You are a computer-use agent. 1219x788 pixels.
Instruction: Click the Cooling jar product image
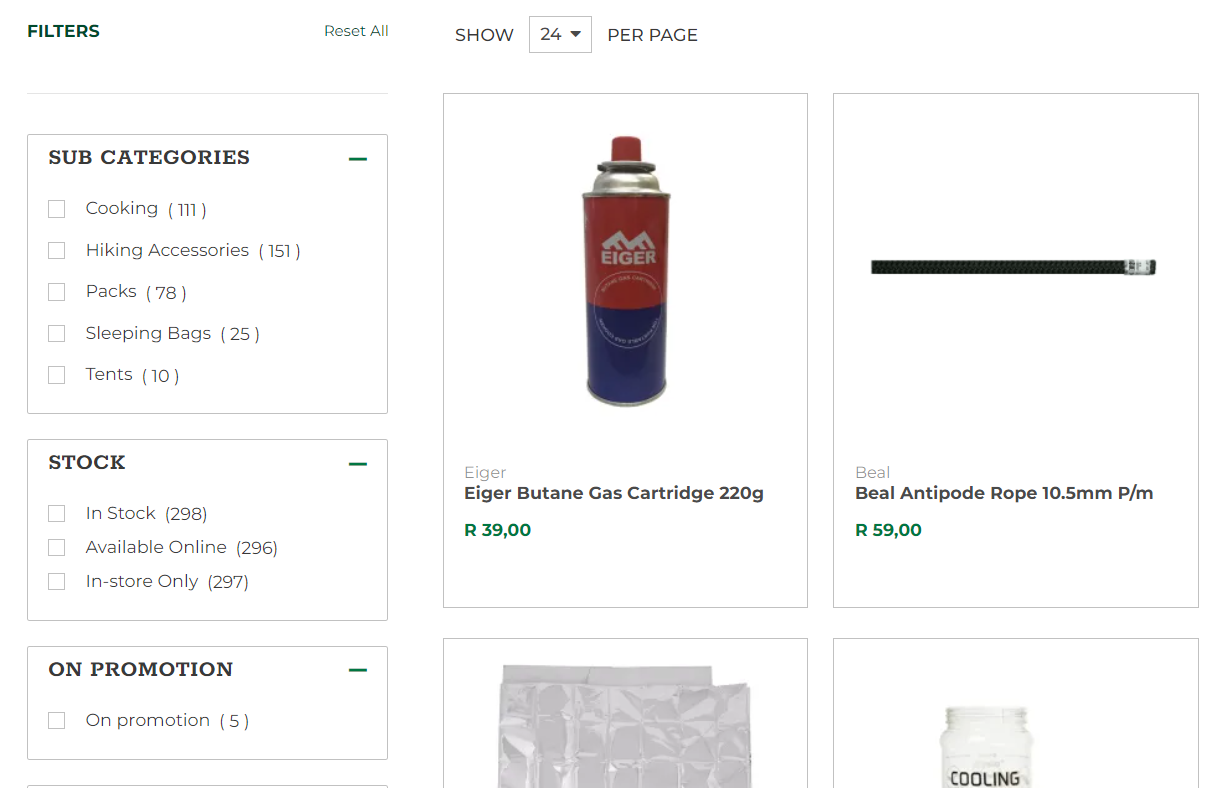click(x=985, y=745)
